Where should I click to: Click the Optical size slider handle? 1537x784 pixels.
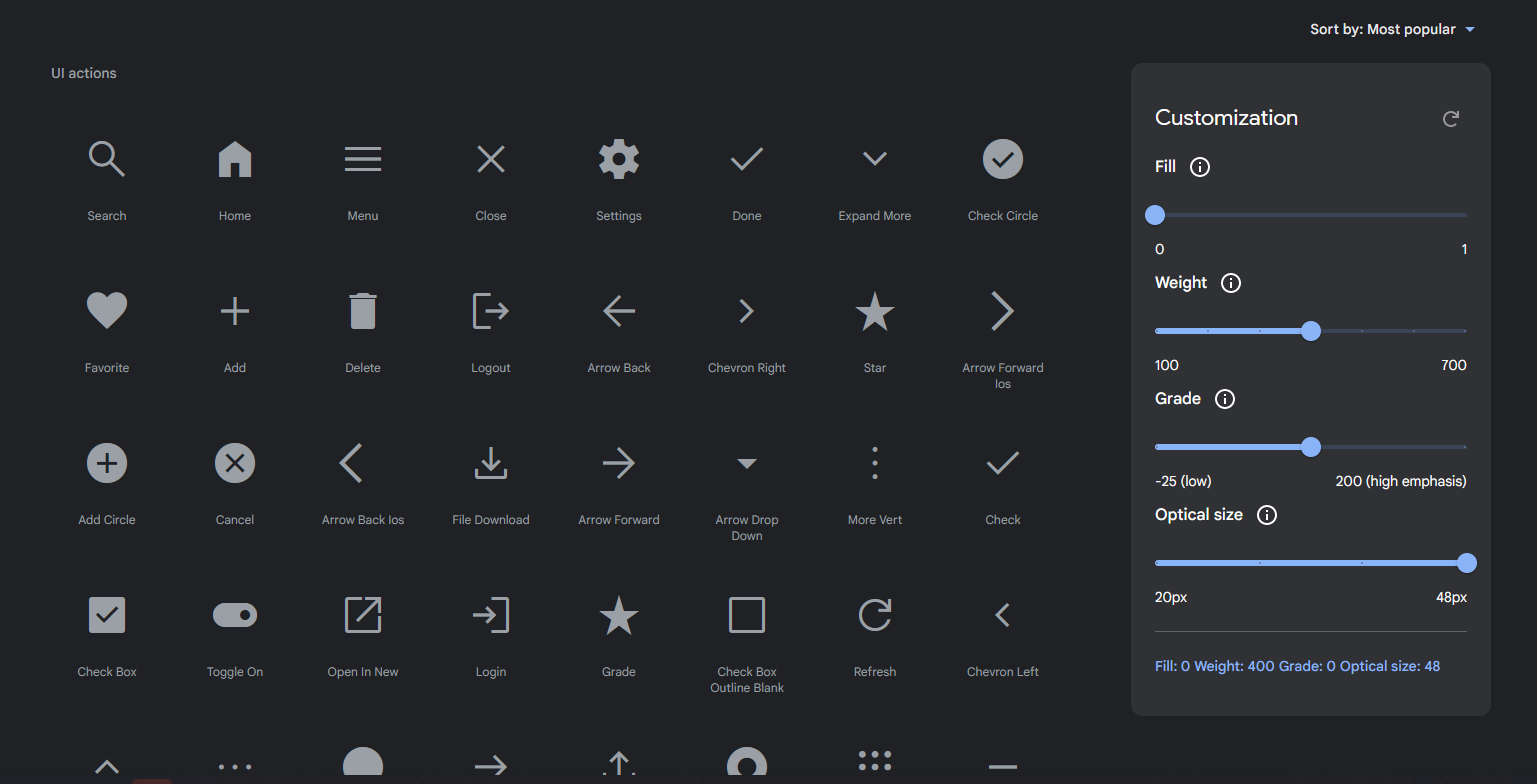(x=1467, y=563)
